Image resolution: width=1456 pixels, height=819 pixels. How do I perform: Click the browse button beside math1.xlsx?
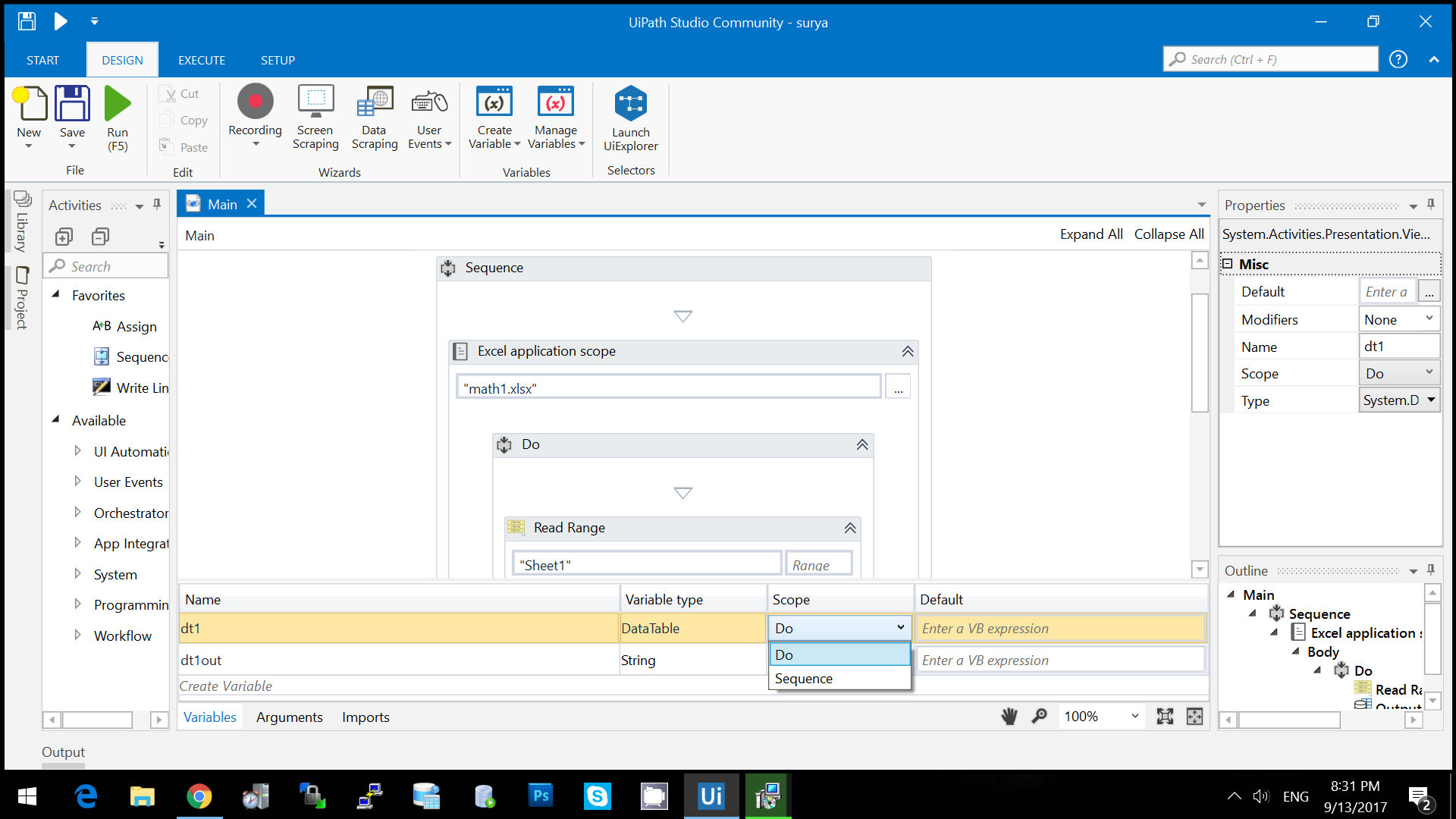[898, 388]
